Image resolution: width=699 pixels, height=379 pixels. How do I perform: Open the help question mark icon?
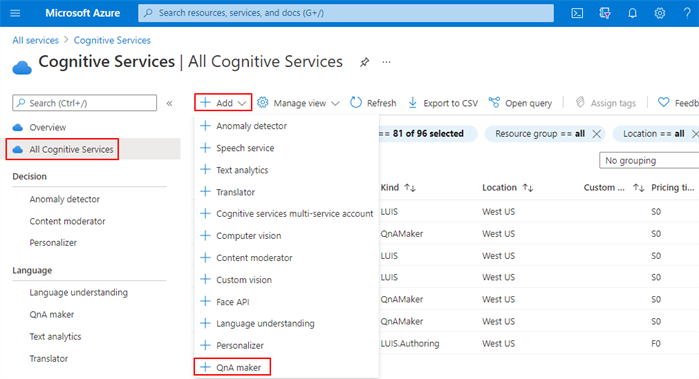click(x=687, y=13)
